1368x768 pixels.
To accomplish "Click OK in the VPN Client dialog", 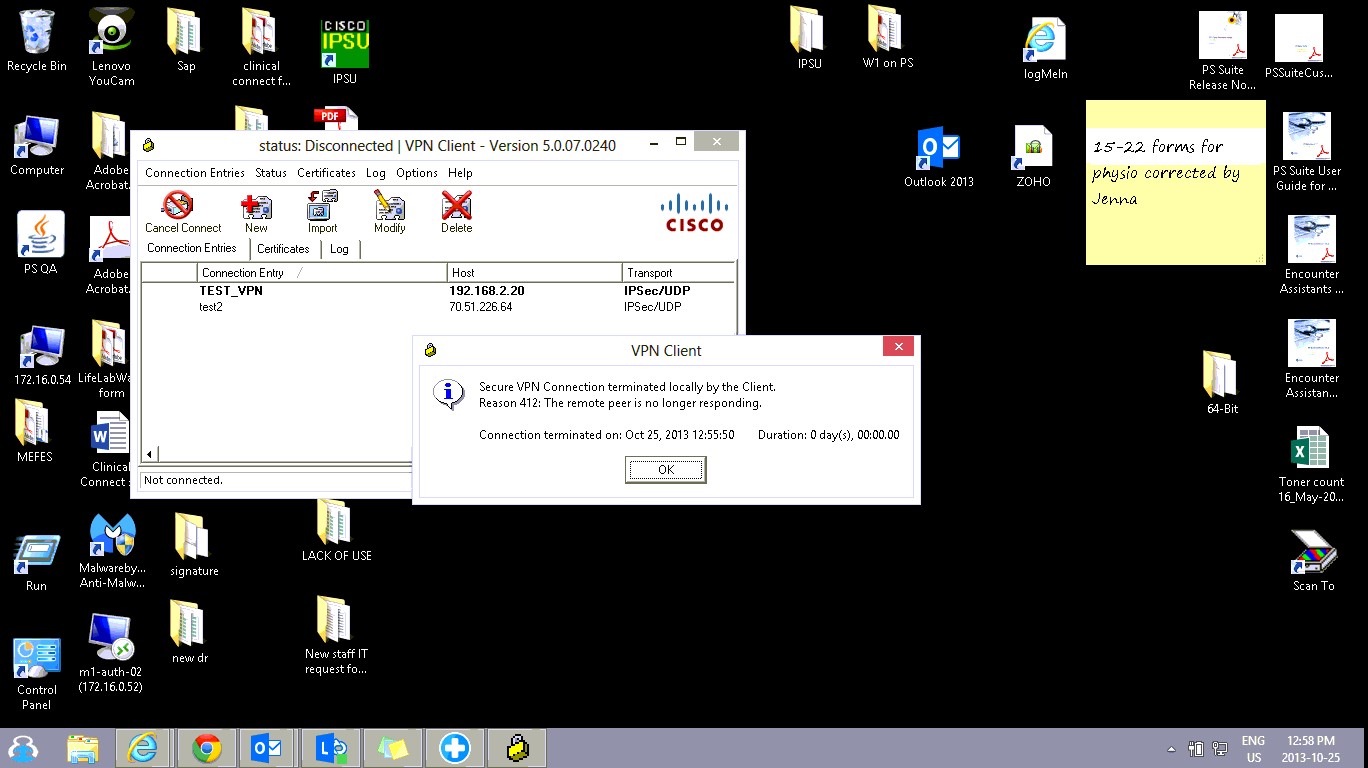I will click(666, 470).
